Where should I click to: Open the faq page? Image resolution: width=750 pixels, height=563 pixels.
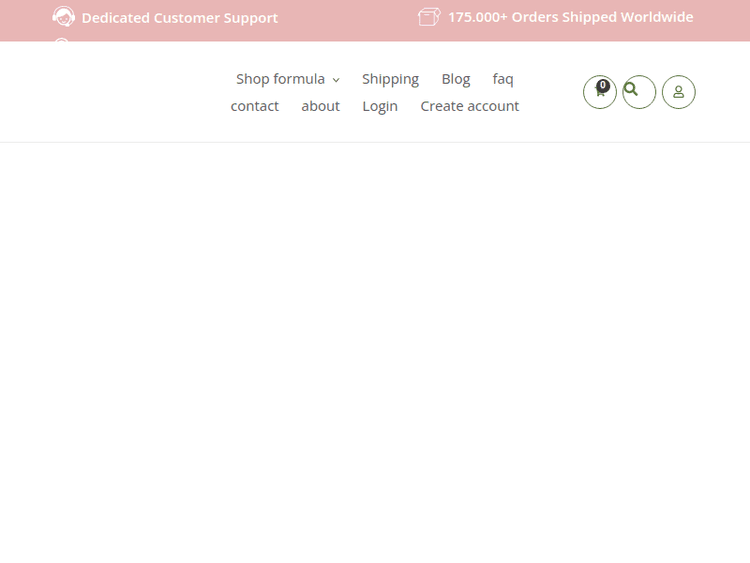(x=503, y=79)
